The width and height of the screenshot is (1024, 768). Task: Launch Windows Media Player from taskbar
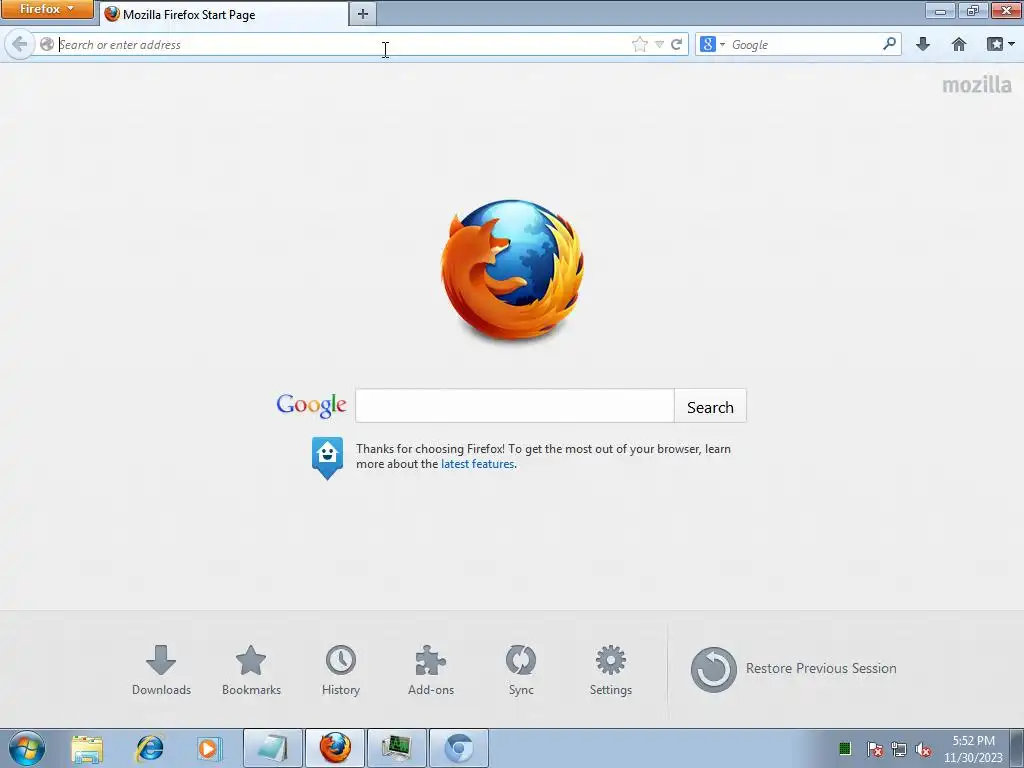point(209,748)
